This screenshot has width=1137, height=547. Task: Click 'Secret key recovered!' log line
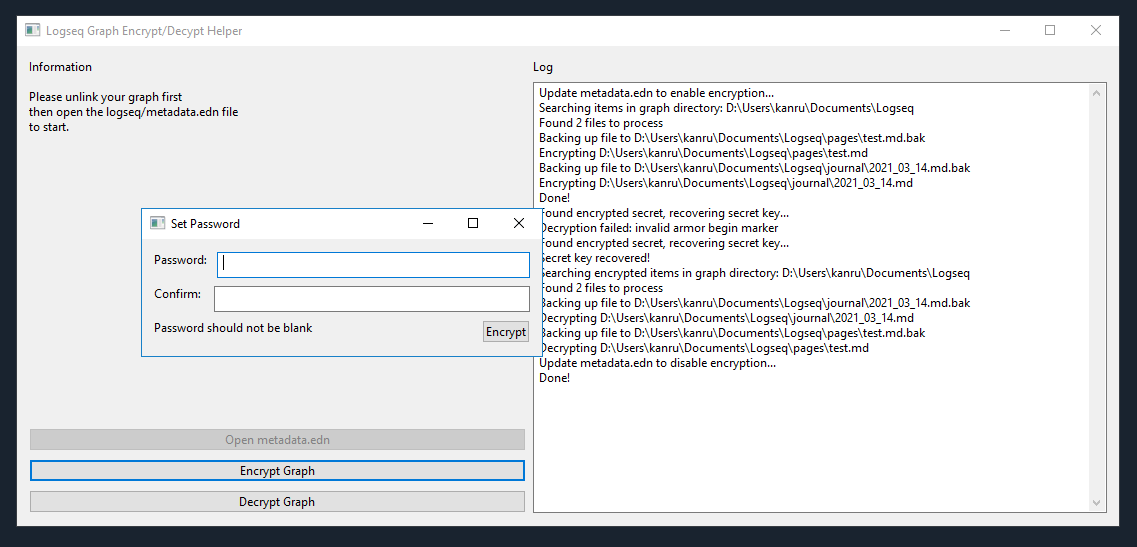595,258
